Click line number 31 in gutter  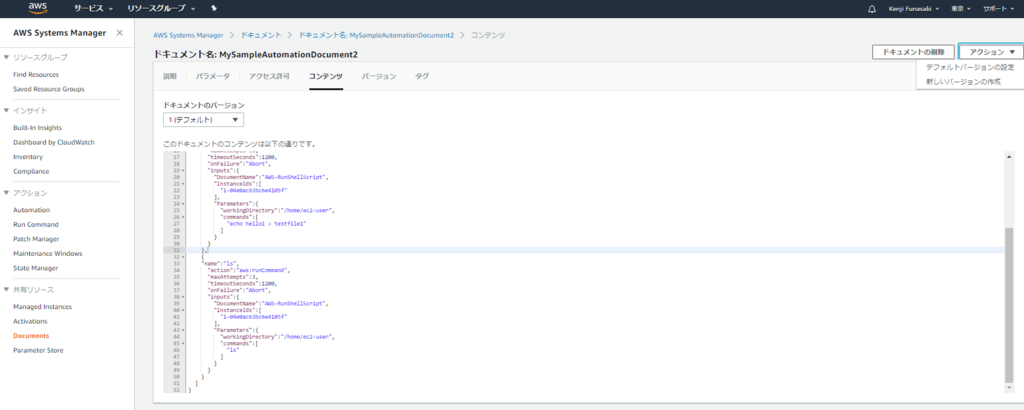(176, 250)
